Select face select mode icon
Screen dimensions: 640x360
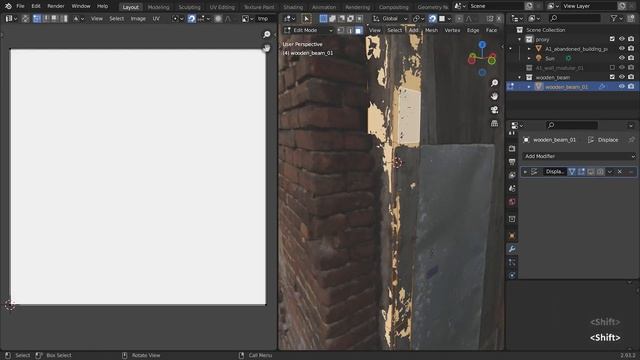pos(359,30)
